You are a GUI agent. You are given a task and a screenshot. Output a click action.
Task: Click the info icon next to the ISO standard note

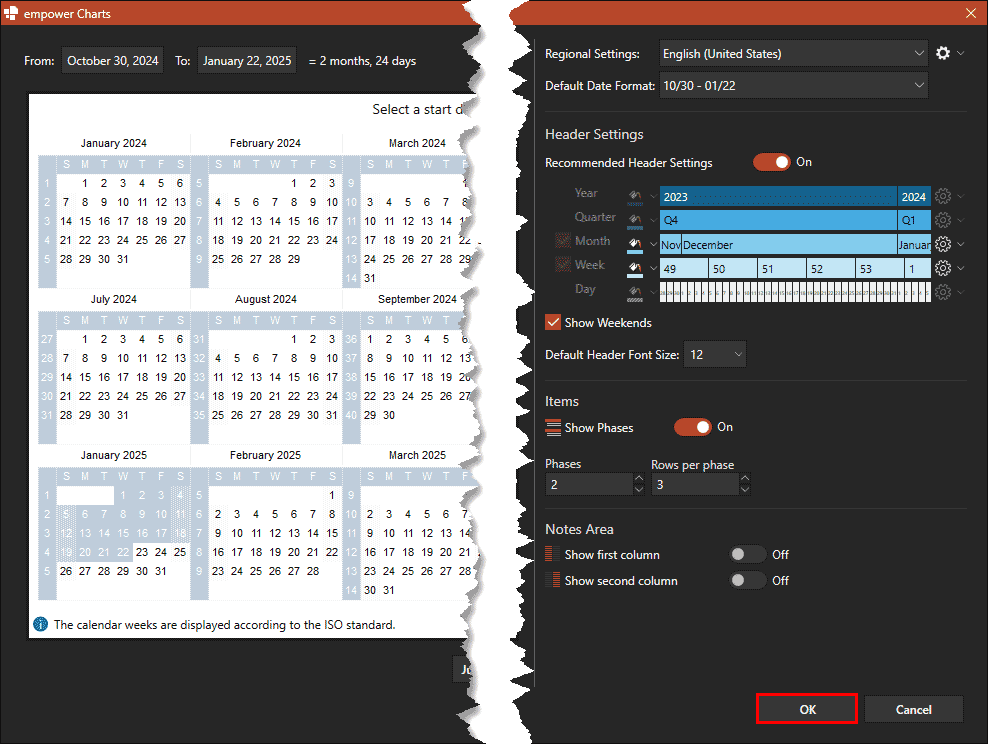pyautogui.click(x=40, y=624)
